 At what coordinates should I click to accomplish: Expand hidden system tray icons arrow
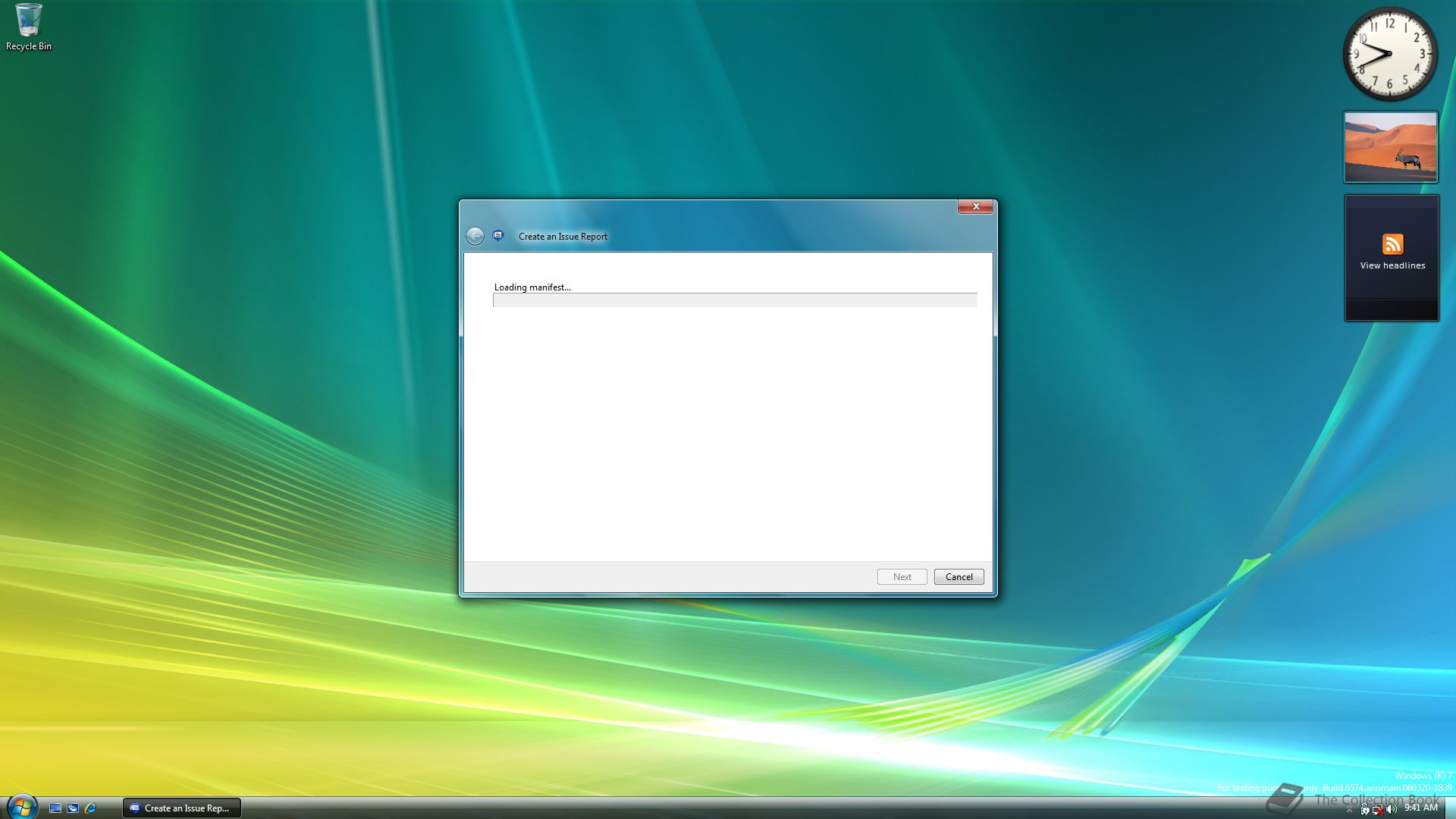point(1349,809)
